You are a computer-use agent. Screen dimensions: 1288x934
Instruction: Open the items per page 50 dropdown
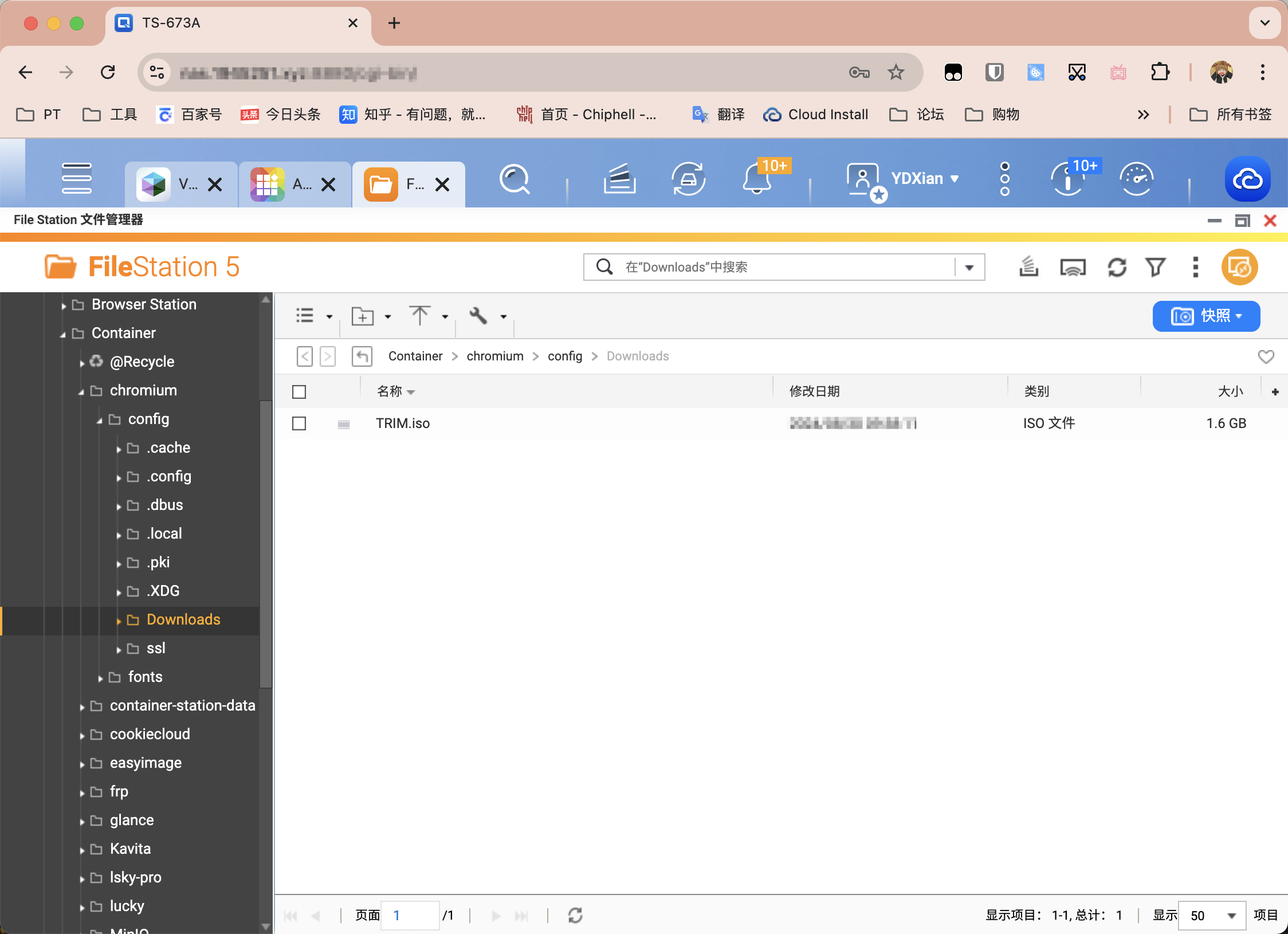(x=1211, y=915)
